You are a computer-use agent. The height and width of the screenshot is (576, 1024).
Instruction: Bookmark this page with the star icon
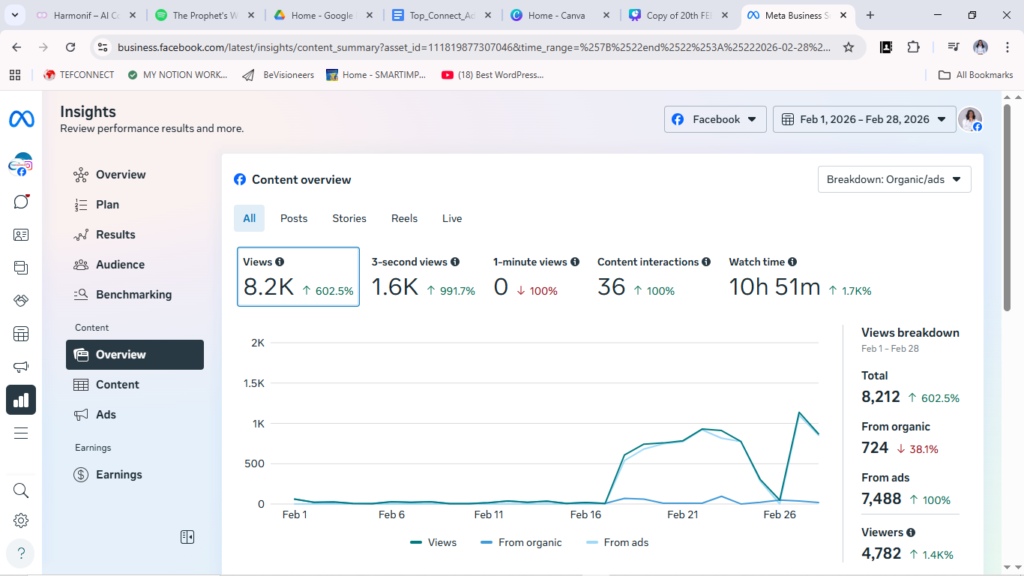coord(848,47)
